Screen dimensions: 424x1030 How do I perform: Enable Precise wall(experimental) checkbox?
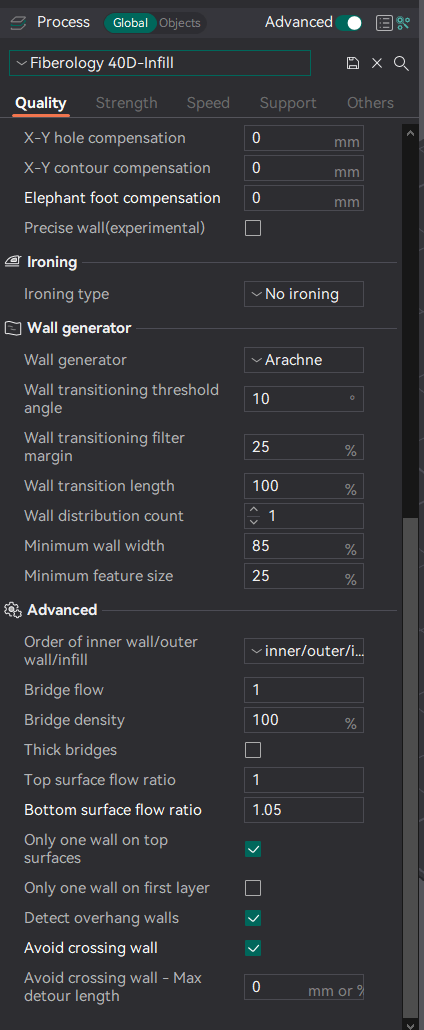[x=253, y=228]
